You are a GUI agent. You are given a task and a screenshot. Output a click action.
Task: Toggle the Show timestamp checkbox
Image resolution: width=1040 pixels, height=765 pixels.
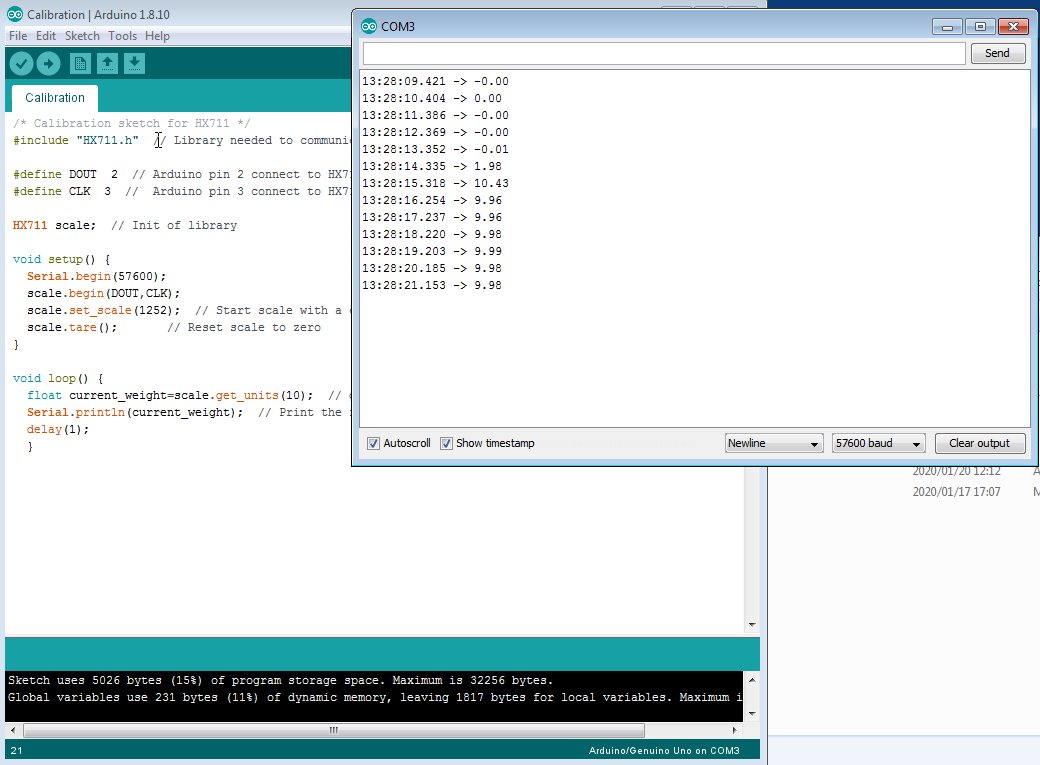pos(446,443)
